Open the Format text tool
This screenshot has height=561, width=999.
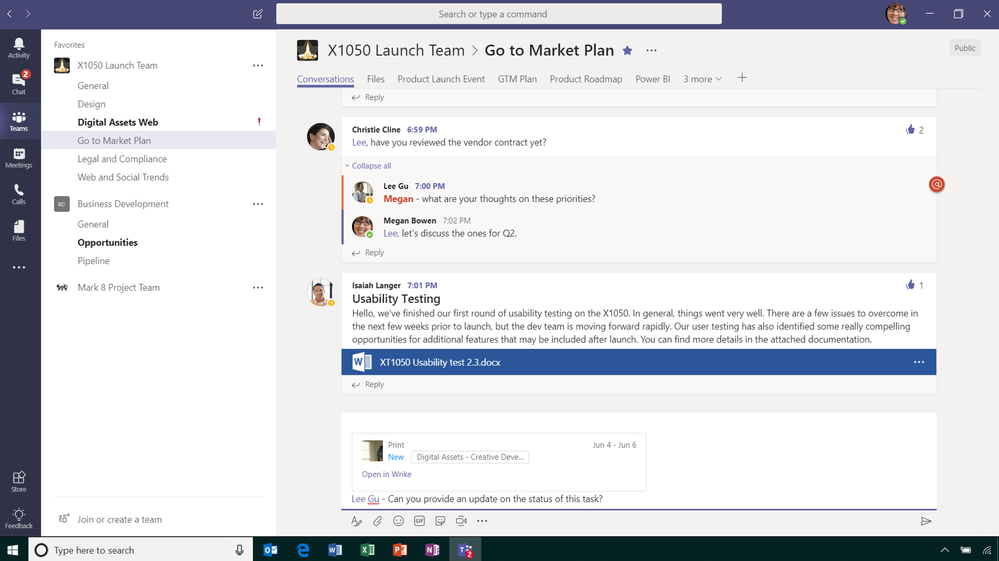pos(356,521)
